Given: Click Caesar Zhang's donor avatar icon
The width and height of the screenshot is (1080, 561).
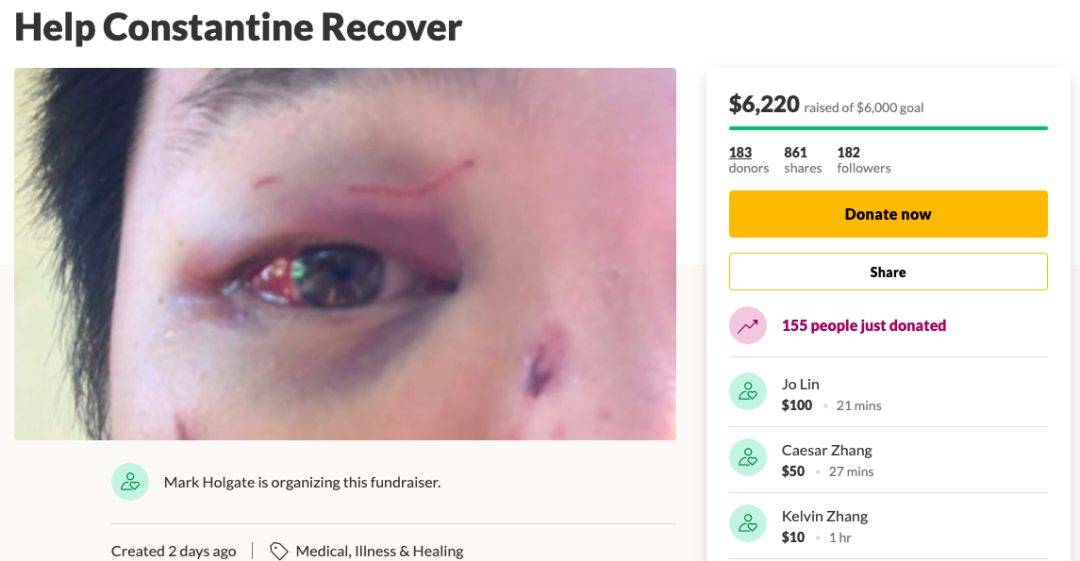Looking at the screenshot, I should click(x=747, y=458).
